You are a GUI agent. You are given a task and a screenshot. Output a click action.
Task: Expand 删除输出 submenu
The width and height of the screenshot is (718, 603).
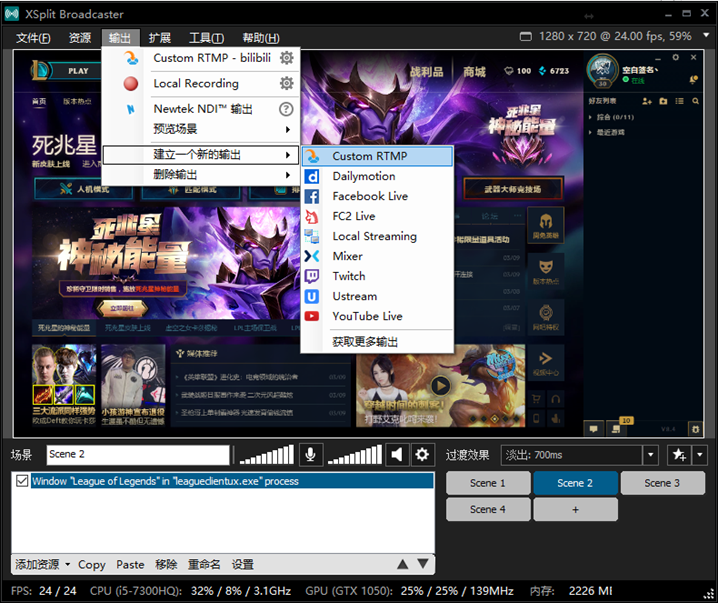201,174
